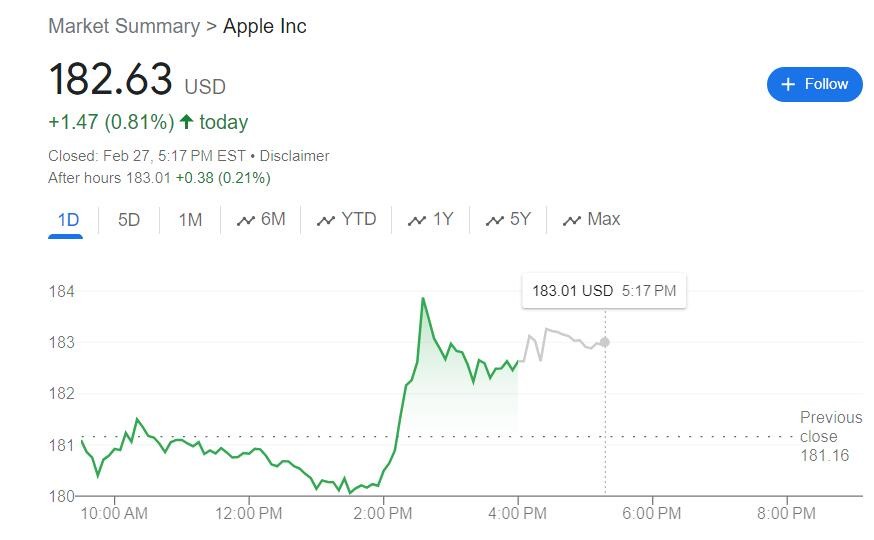Switch to the 5D tab

click(x=129, y=220)
